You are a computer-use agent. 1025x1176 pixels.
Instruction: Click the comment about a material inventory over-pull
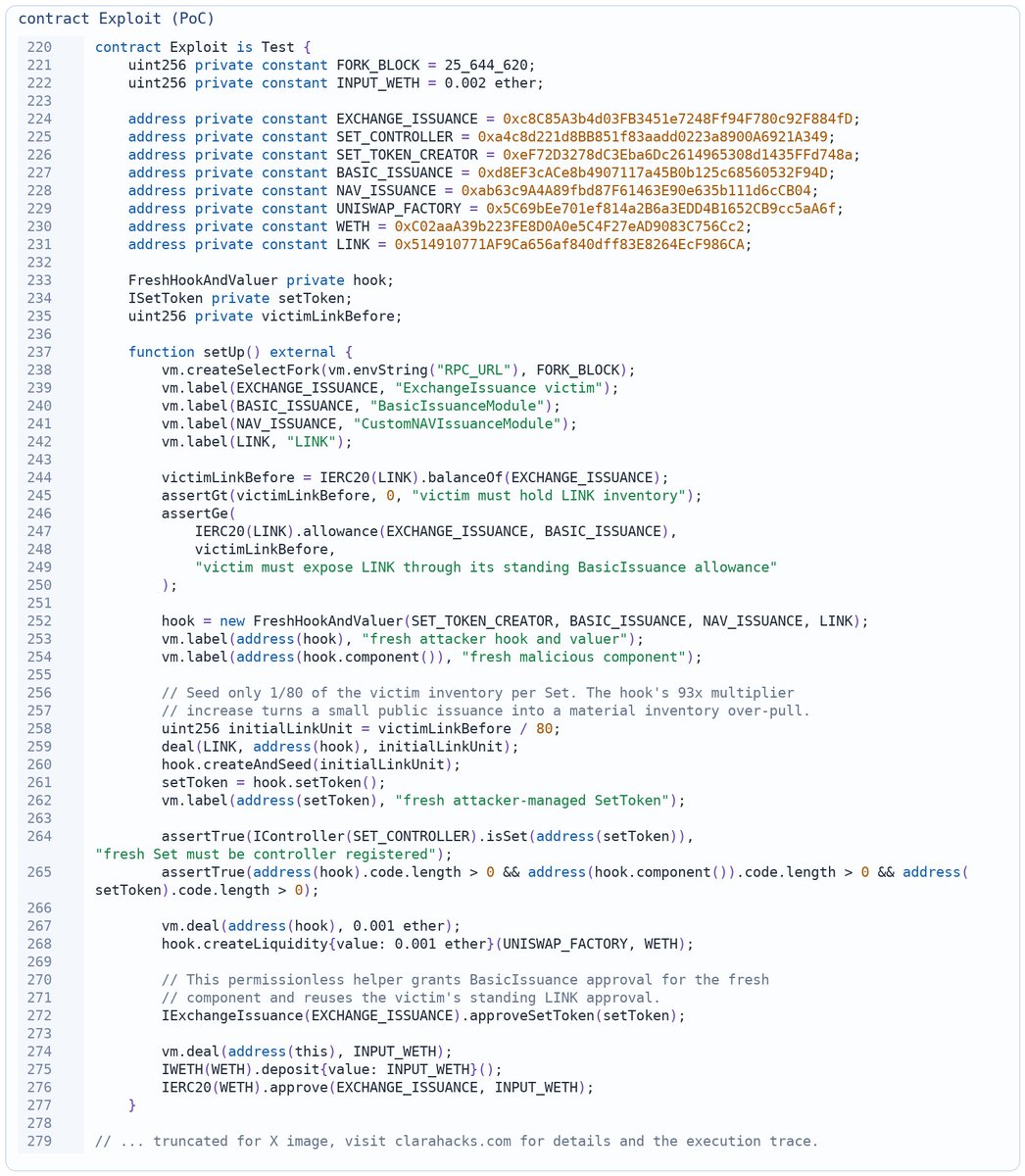(486, 710)
